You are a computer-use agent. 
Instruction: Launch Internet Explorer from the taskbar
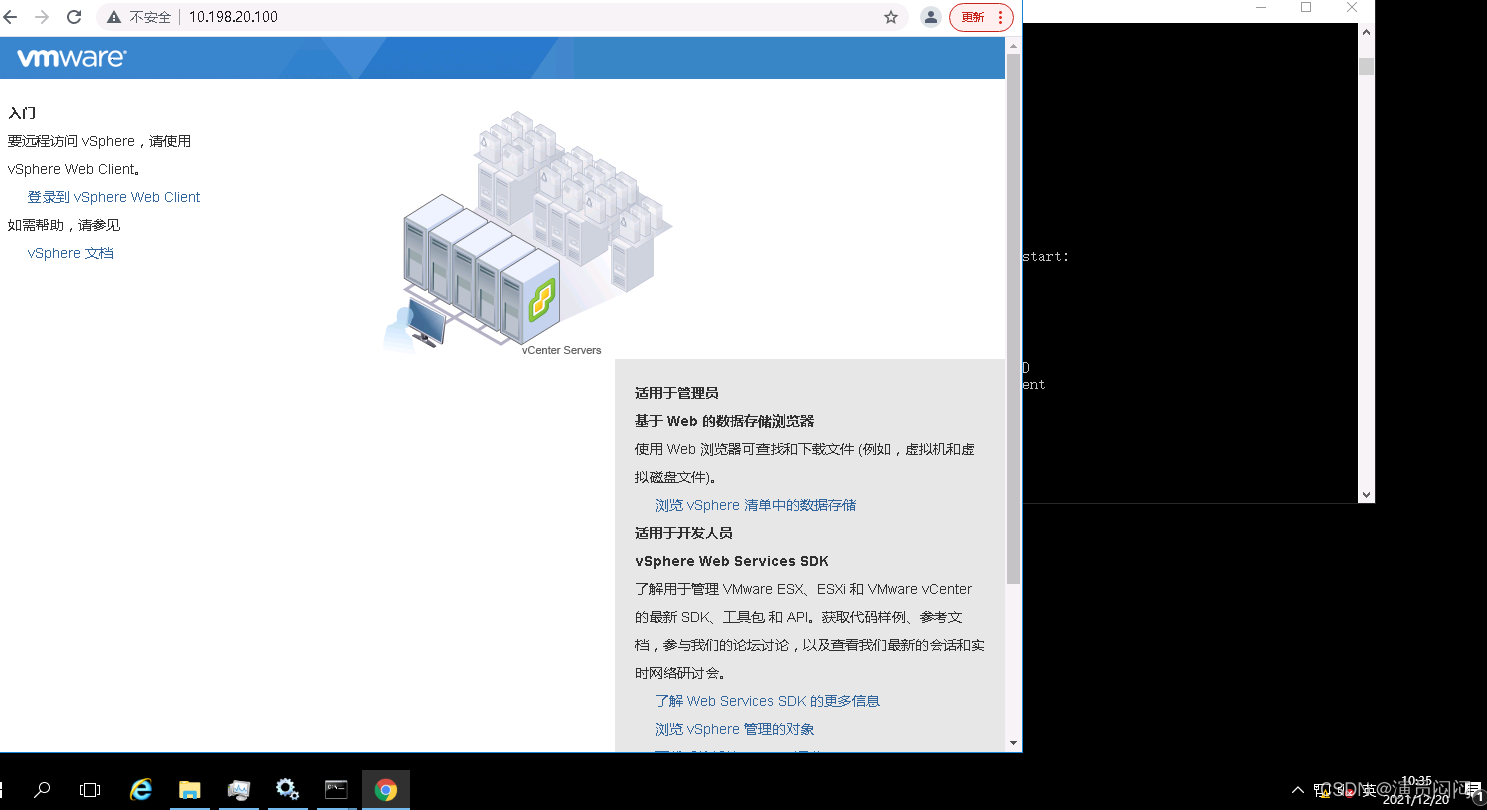pos(141,790)
